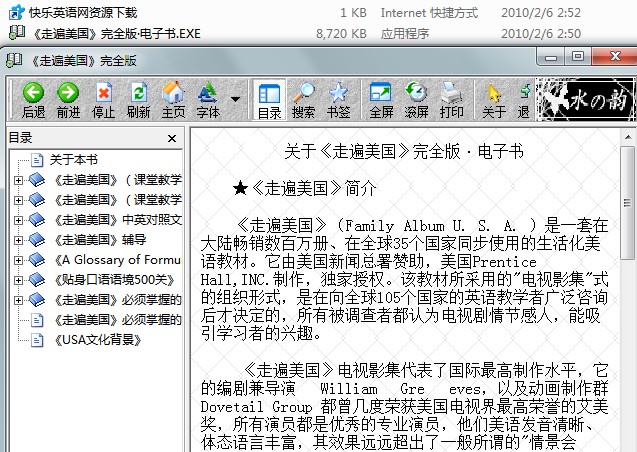637x452 pixels.
Task: Click EXE file's book icon in file list
Action: 17,32
